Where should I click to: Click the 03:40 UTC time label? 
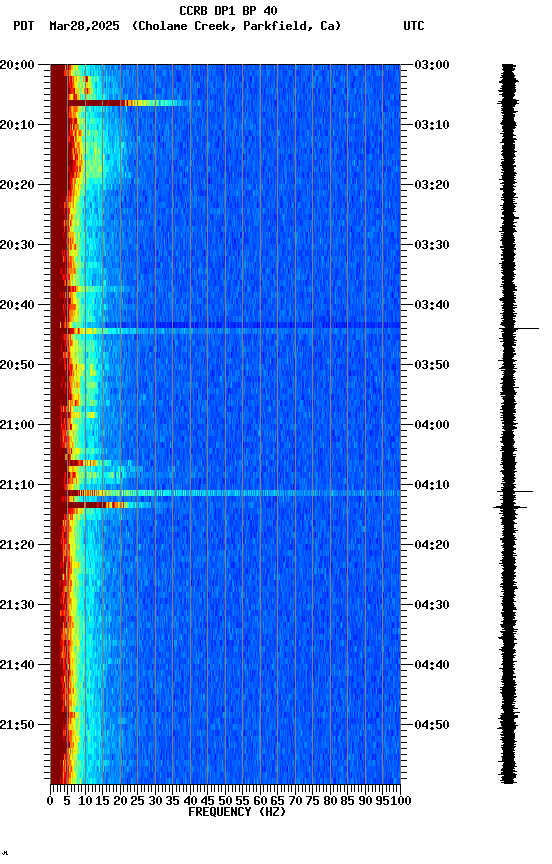(x=432, y=305)
